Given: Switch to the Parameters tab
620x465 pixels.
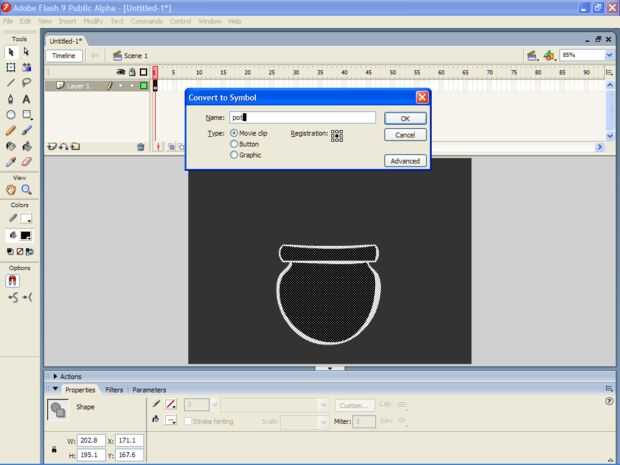Looking at the screenshot, I should click(149, 389).
